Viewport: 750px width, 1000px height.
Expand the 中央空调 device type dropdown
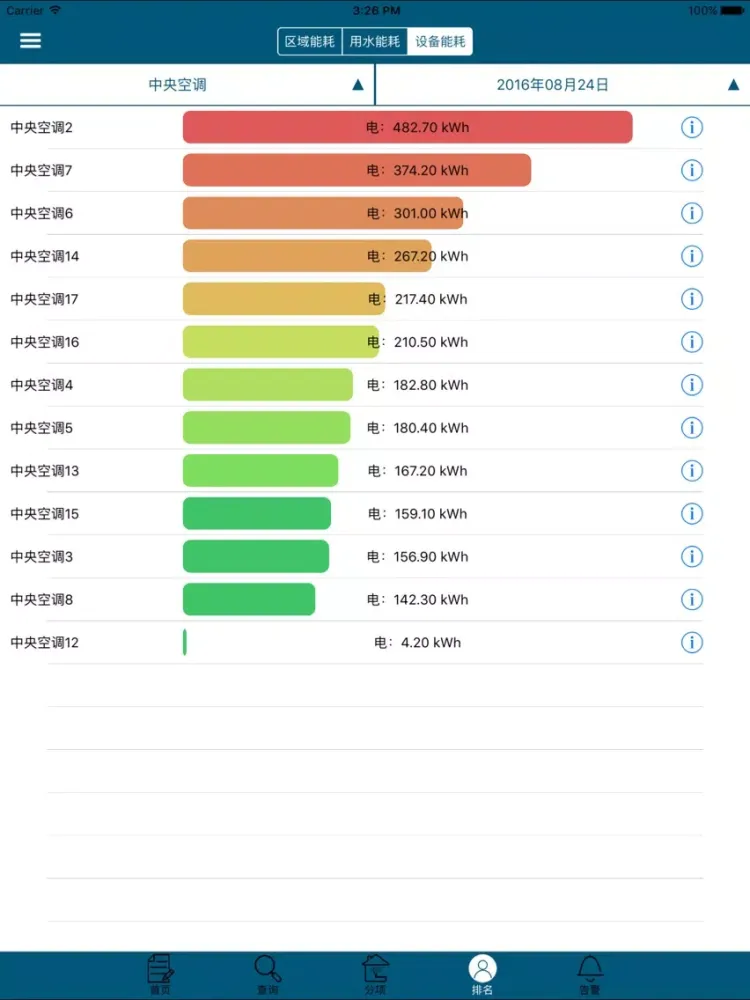(x=187, y=85)
